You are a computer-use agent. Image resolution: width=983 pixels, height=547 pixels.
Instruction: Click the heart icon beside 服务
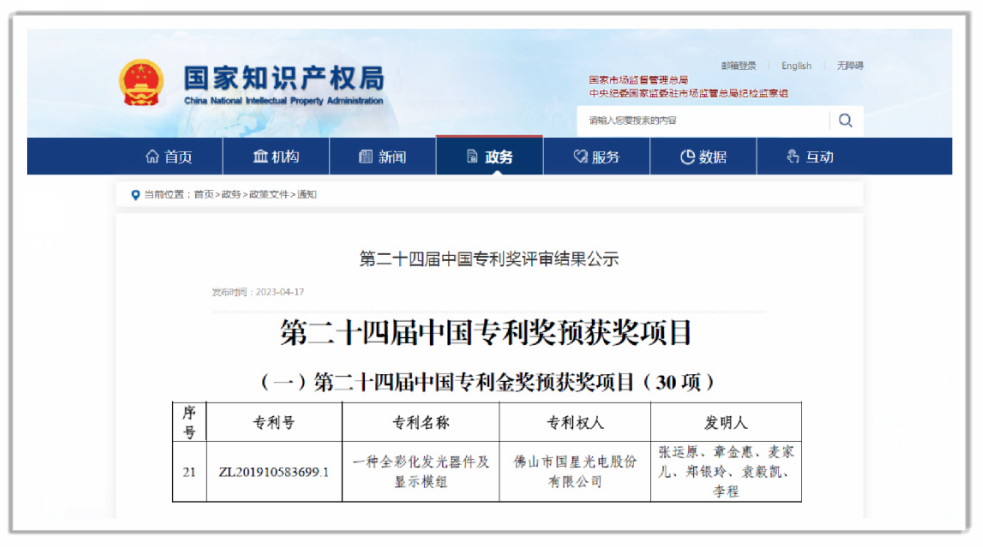tap(580, 157)
